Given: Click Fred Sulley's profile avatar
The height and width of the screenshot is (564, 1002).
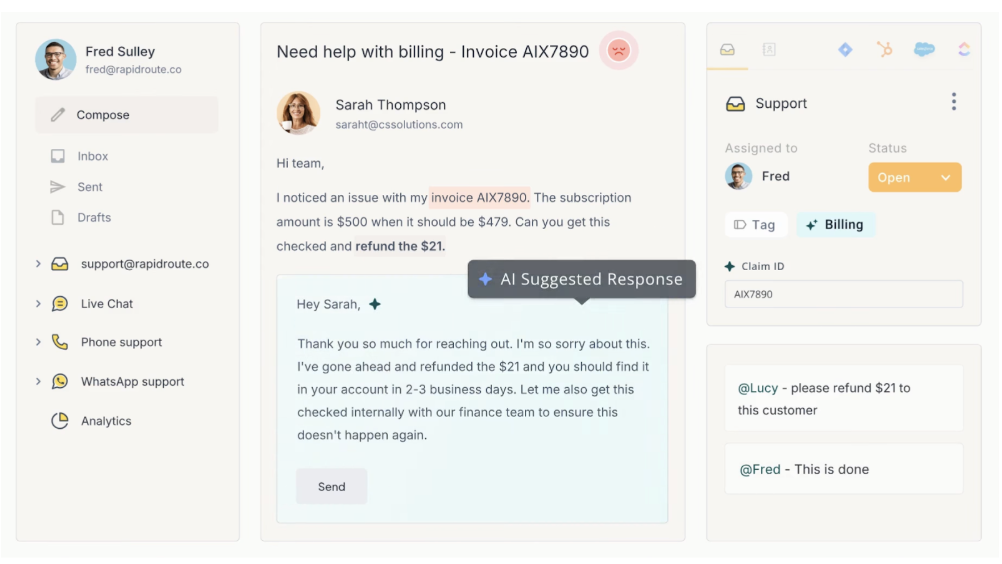Looking at the screenshot, I should tap(56, 59).
